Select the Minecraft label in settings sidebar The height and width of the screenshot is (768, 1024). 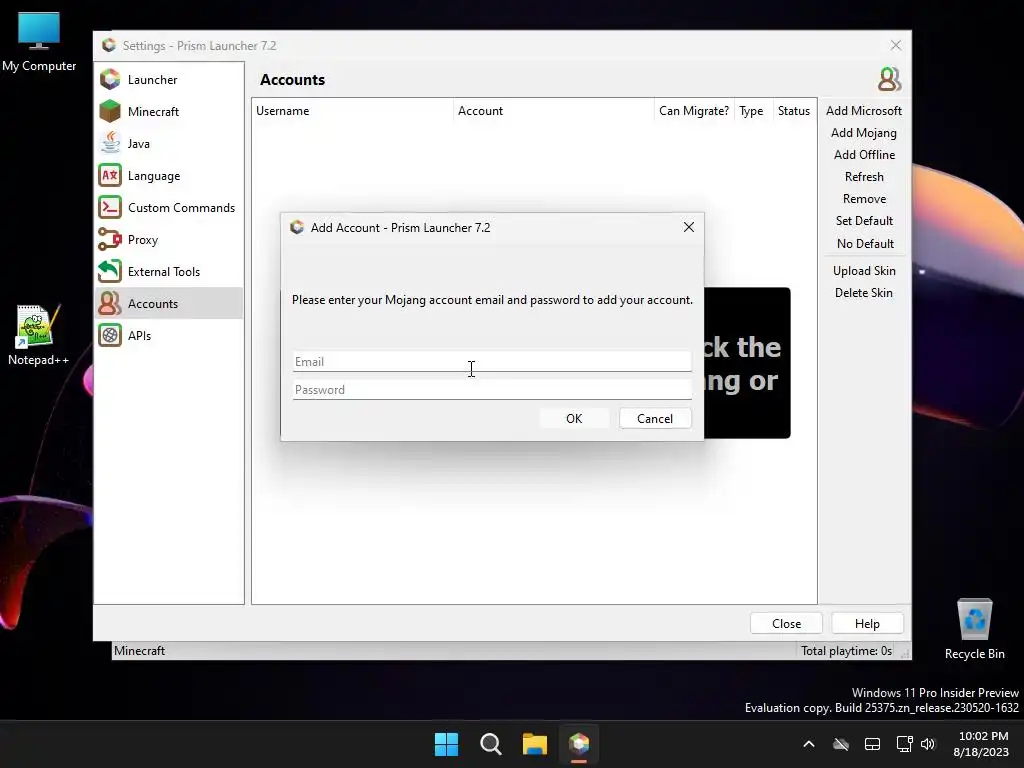click(x=153, y=112)
